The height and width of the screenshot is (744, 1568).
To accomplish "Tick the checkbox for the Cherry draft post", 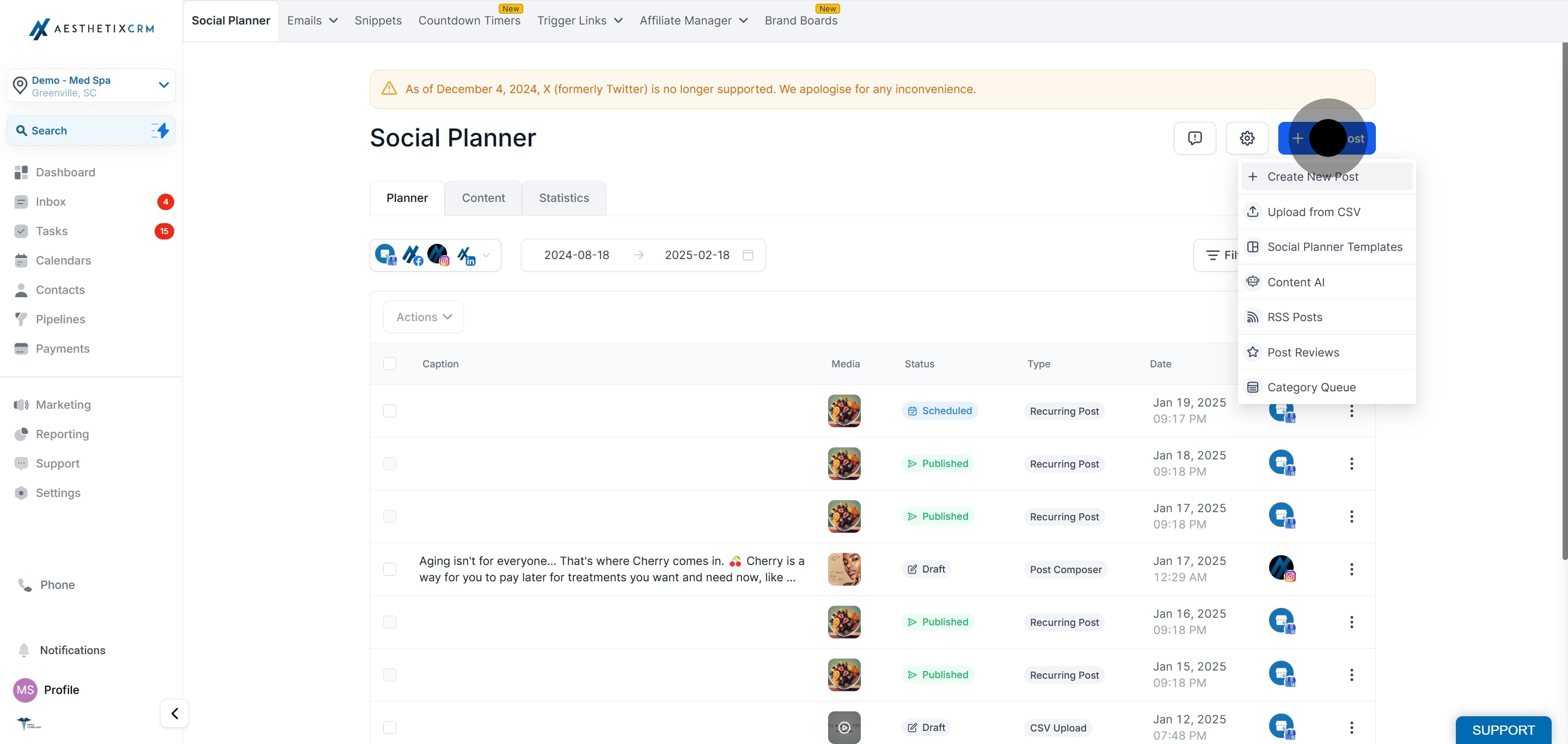I will point(390,569).
